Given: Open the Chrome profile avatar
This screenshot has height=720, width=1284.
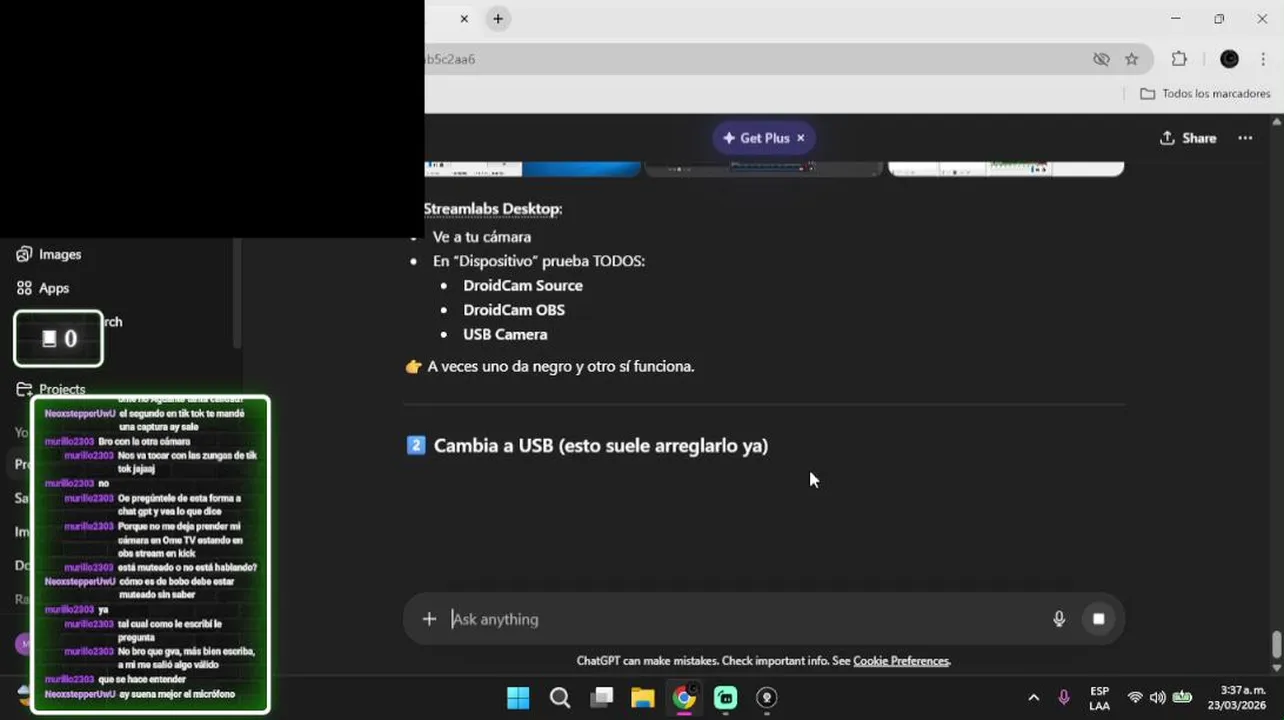Looking at the screenshot, I should 1229,59.
